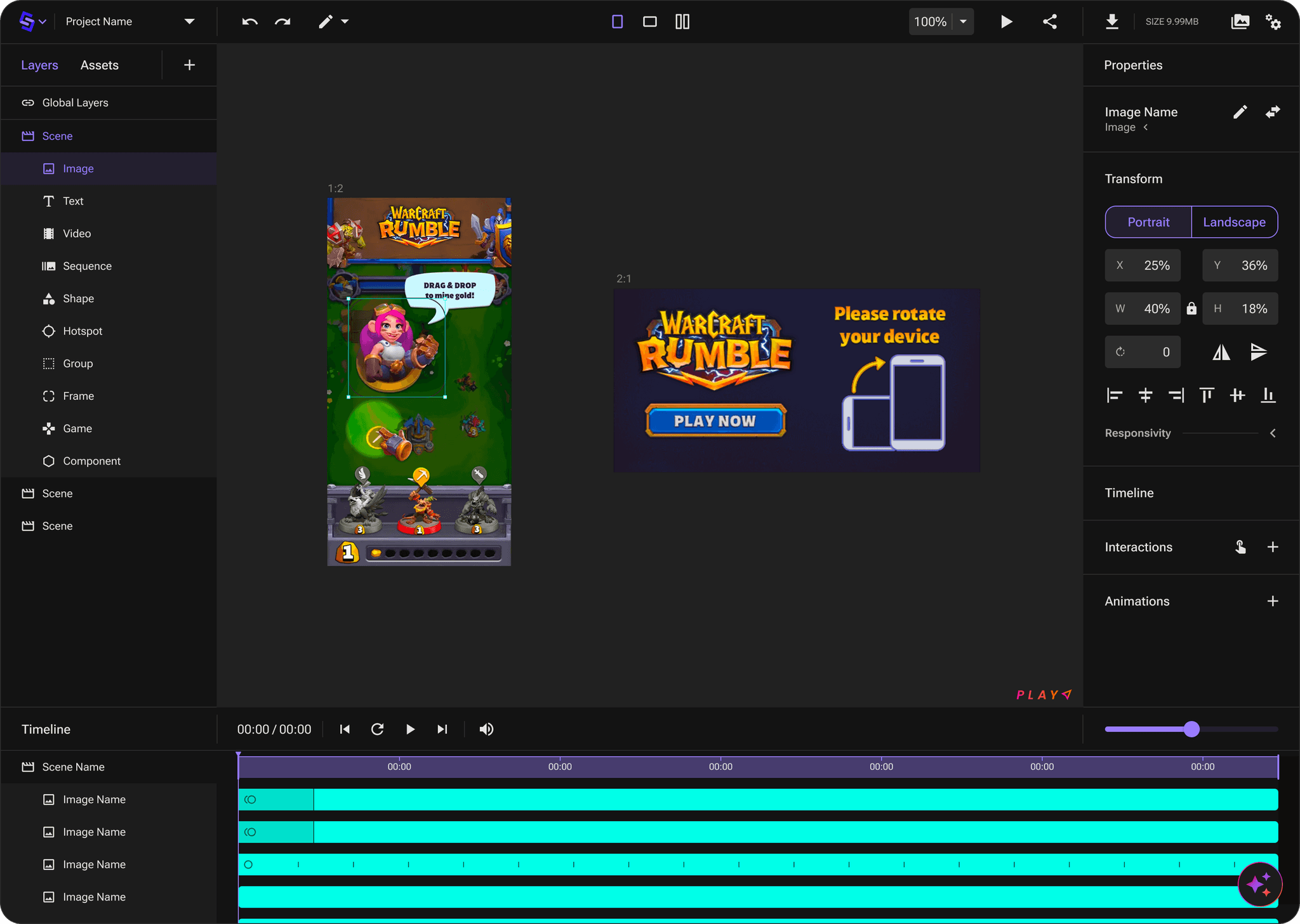Viewport: 1300px width, 924px height.
Task: Click the AI sparkle assistant button
Action: point(1259,884)
